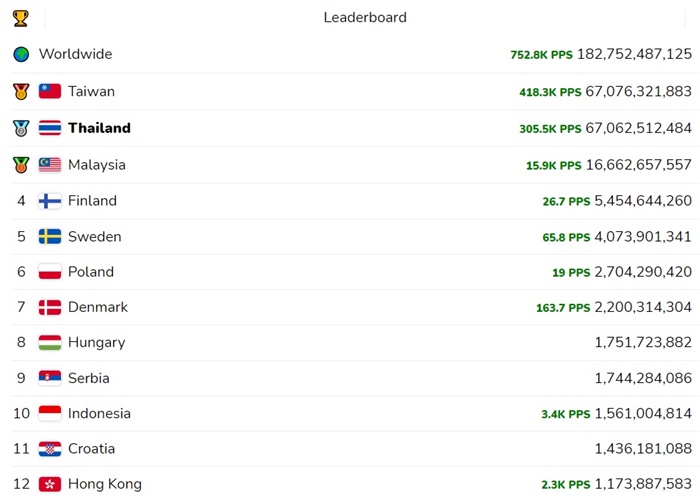Click the Hong Kong flag icon
700x501 pixels.
click(50, 484)
